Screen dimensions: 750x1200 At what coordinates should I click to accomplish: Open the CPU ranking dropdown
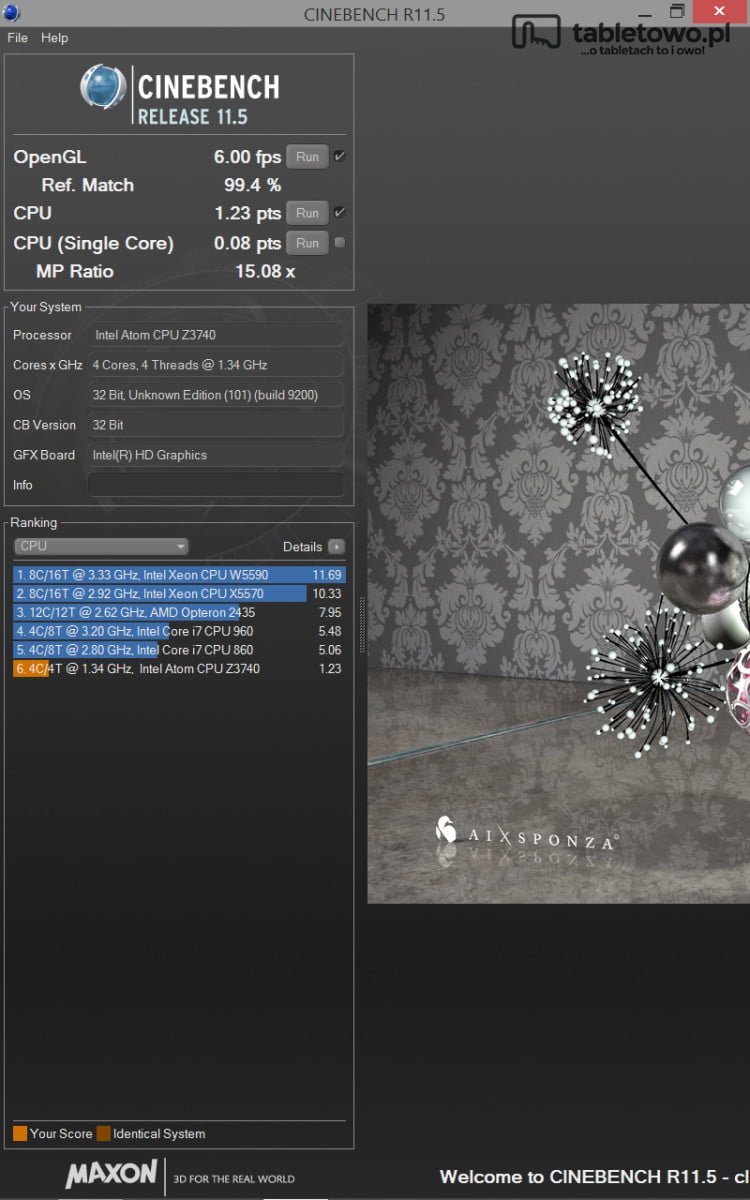pyautogui.click(x=101, y=546)
